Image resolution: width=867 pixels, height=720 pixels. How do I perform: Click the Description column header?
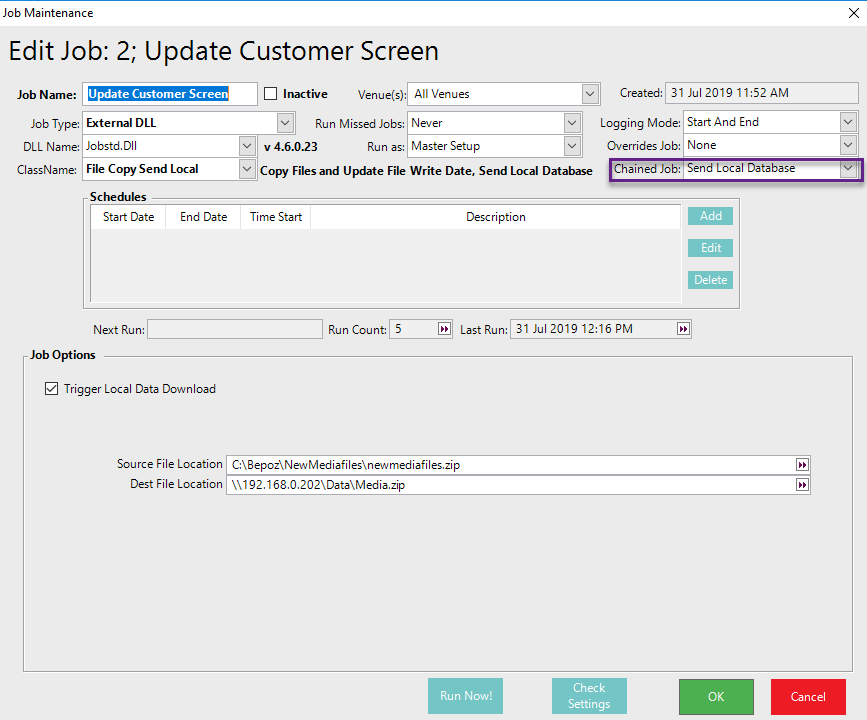[495, 217]
